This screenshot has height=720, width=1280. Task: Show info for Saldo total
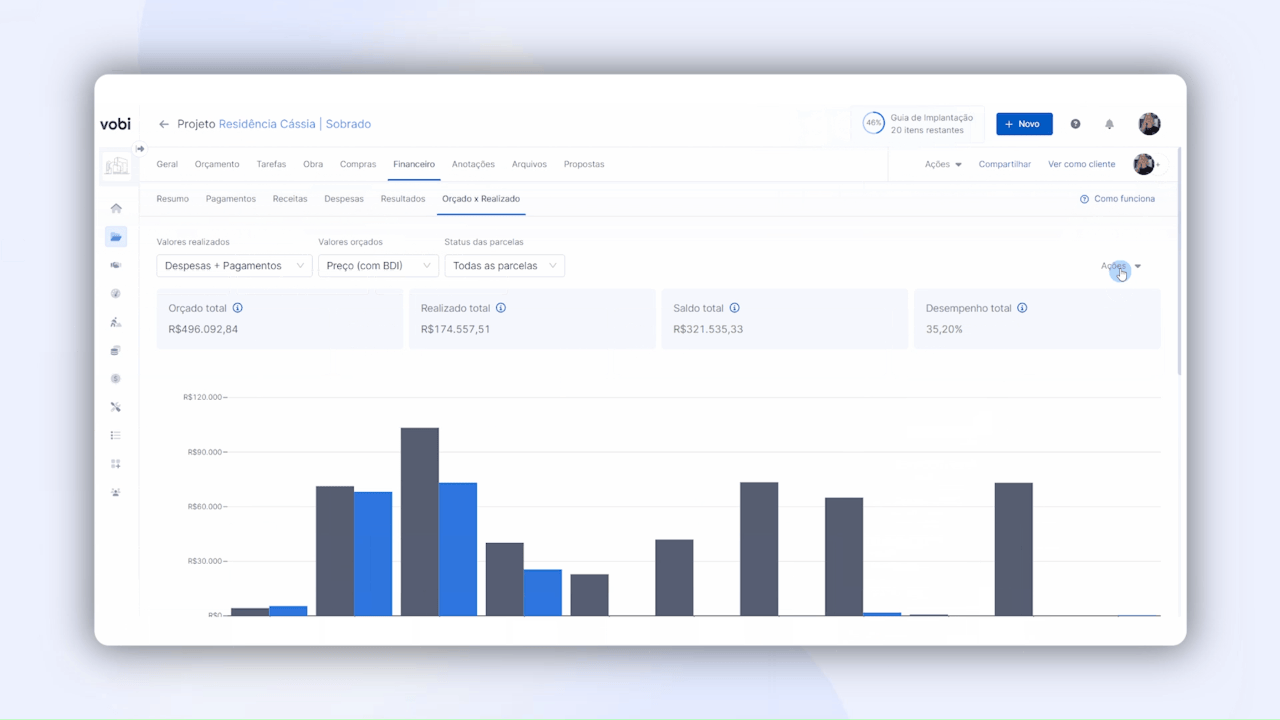(x=734, y=308)
